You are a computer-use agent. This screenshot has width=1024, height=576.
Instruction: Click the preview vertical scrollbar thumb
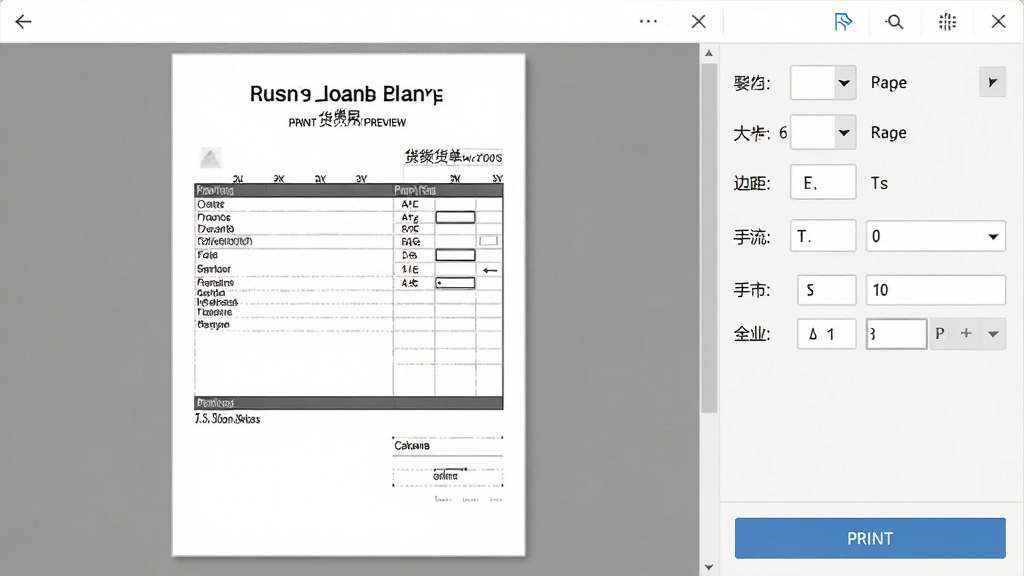click(x=709, y=238)
